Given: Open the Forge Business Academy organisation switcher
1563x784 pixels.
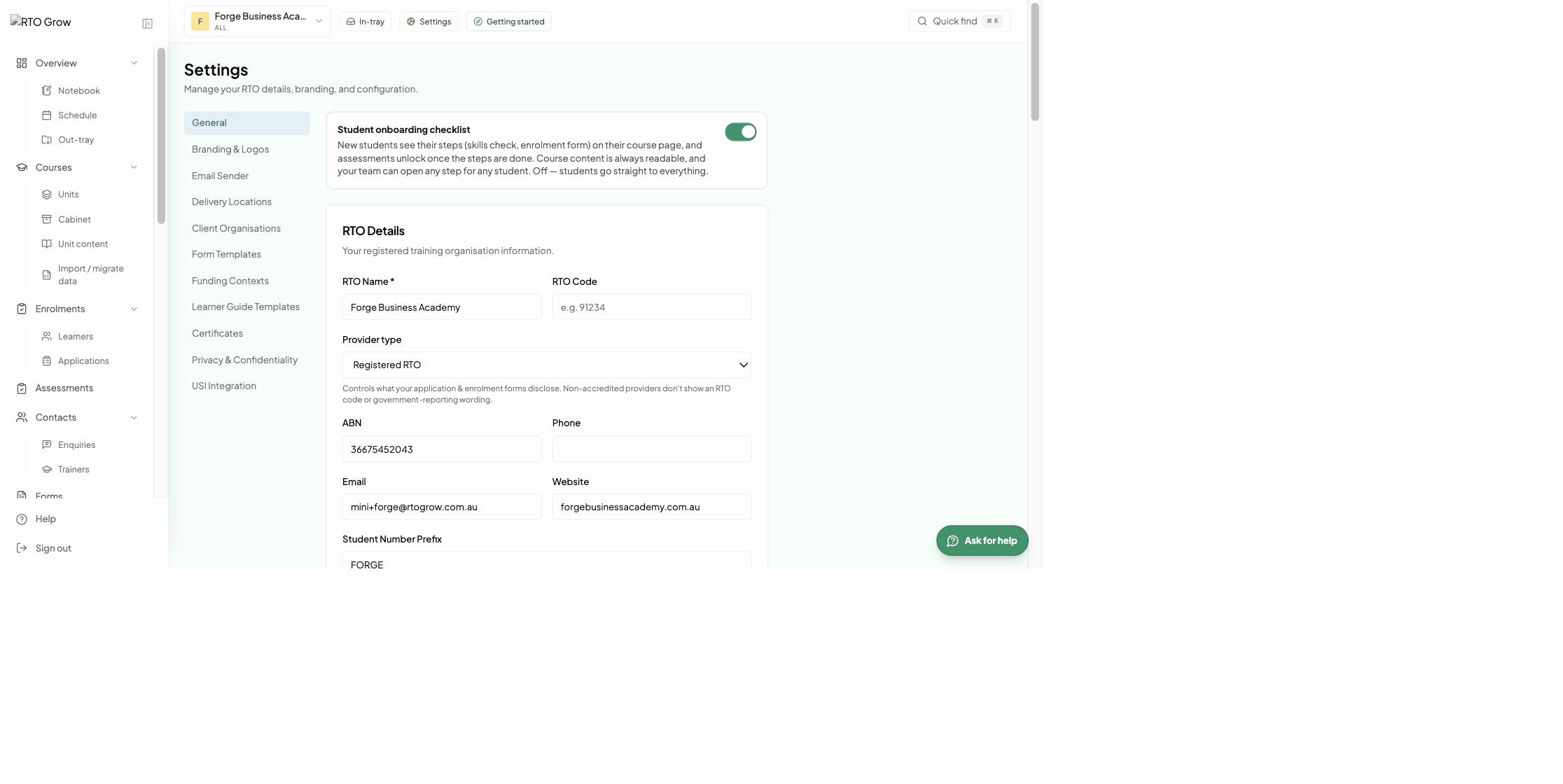Looking at the screenshot, I should pyautogui.click(x=257, y=22).
